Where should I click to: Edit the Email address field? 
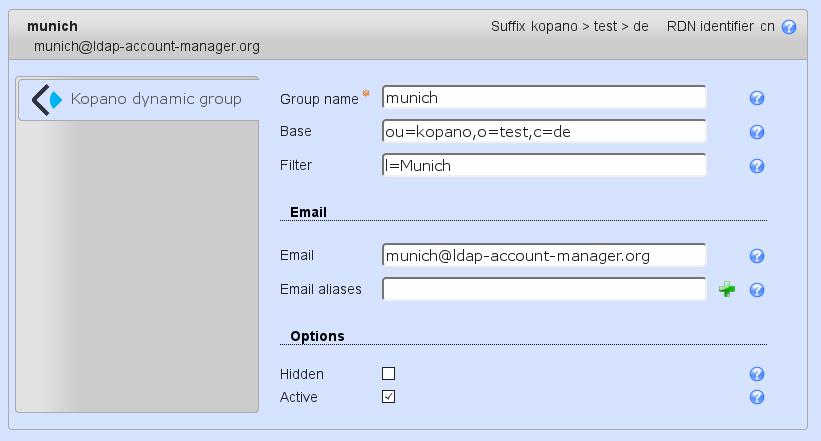click(x=544, y=256)
